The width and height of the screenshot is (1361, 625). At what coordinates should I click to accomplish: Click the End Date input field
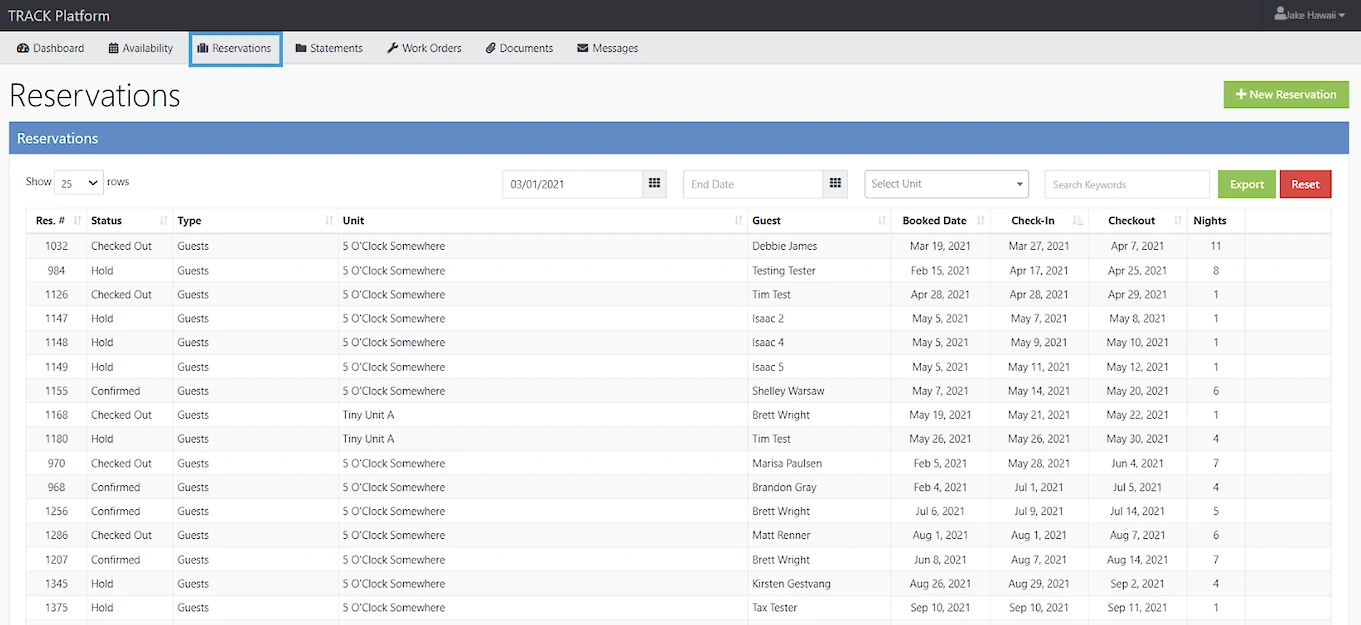click(753, 184)
